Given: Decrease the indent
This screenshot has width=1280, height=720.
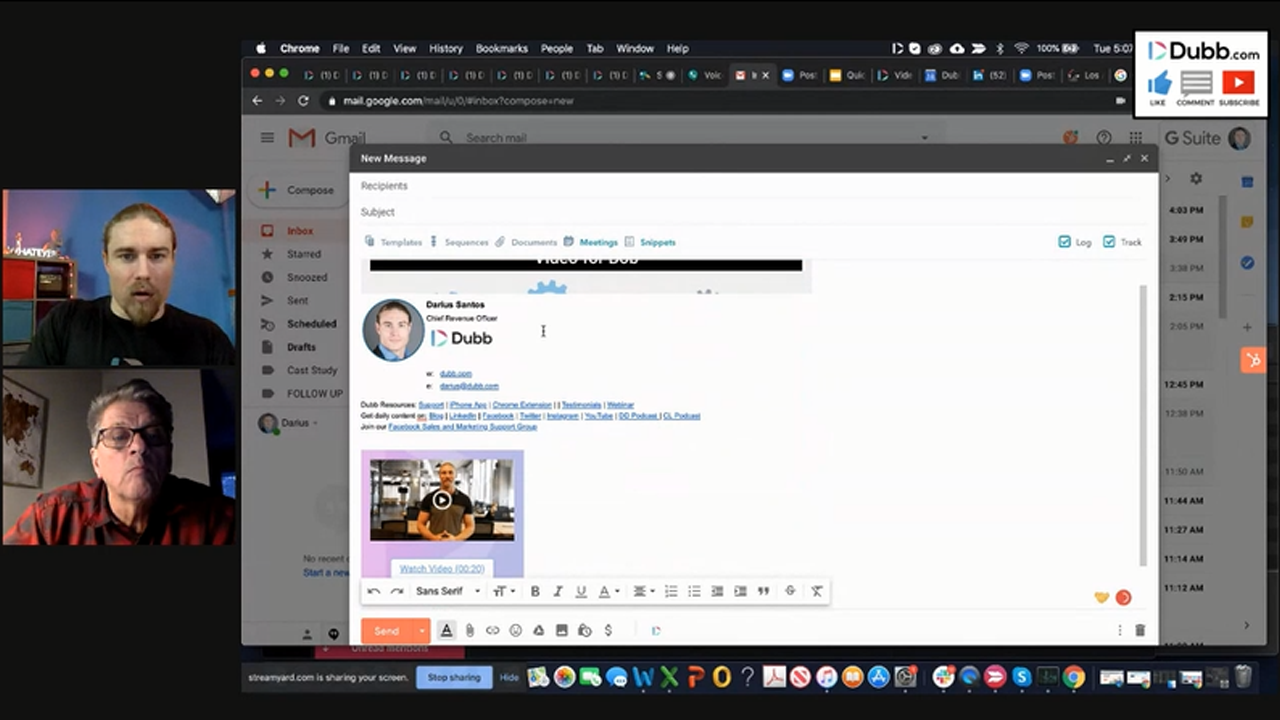Looking at the screenshot, I should click(x=717, y=591).
